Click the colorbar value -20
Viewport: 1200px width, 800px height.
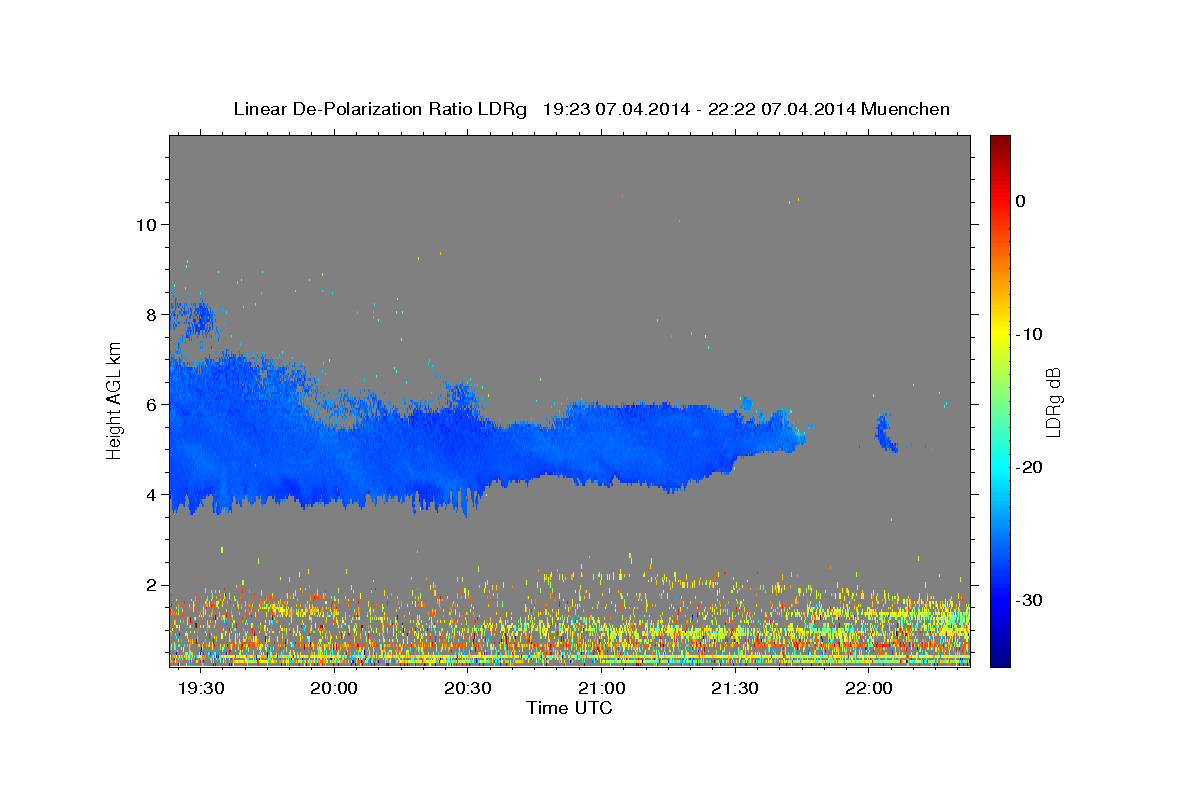tap(1030, 467)
